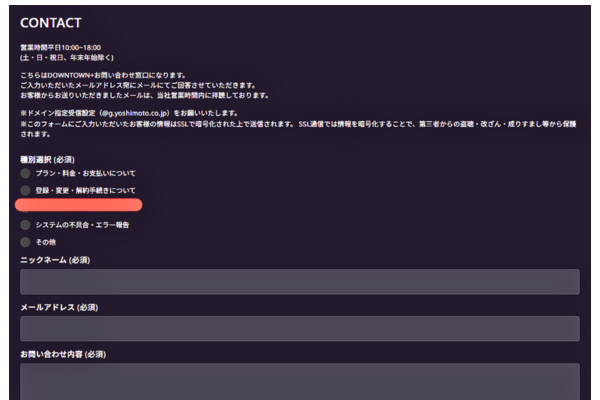600x400 pixels.
Task: Select the プラン・料金・お支払いについて radio button
Action: click(26, 173)
